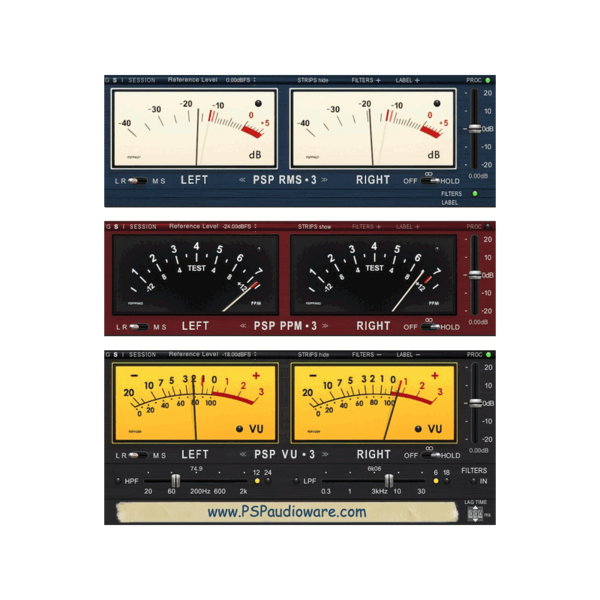Viewport: 600px width, 600px height.
Task: Reset the left PPM meter overload LED
Action: point(259,249)
